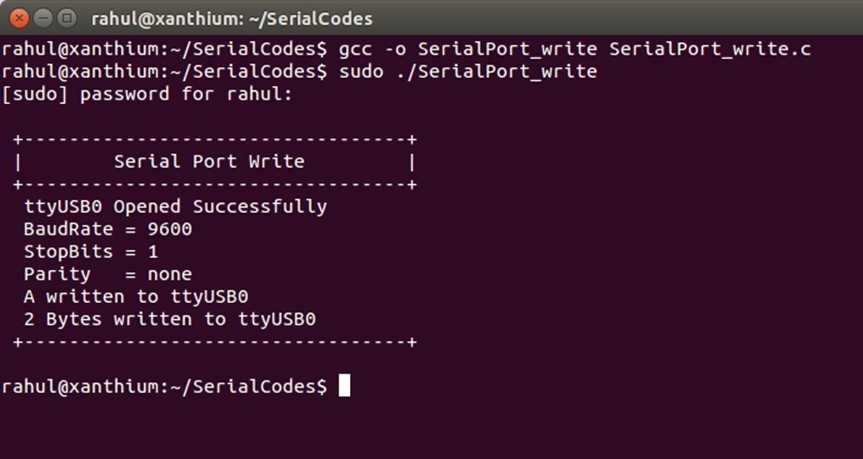
Task: Click 'A written to ttyUSB0' output line
Action: [136, 297]
